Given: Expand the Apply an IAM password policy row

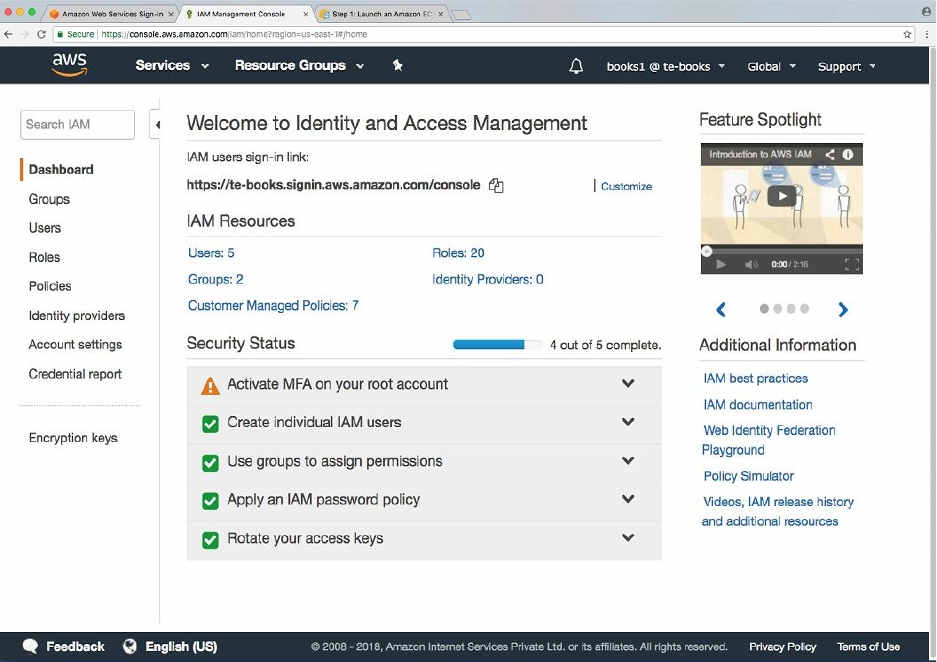Looking at the screenshot, I should click(628, 500).
